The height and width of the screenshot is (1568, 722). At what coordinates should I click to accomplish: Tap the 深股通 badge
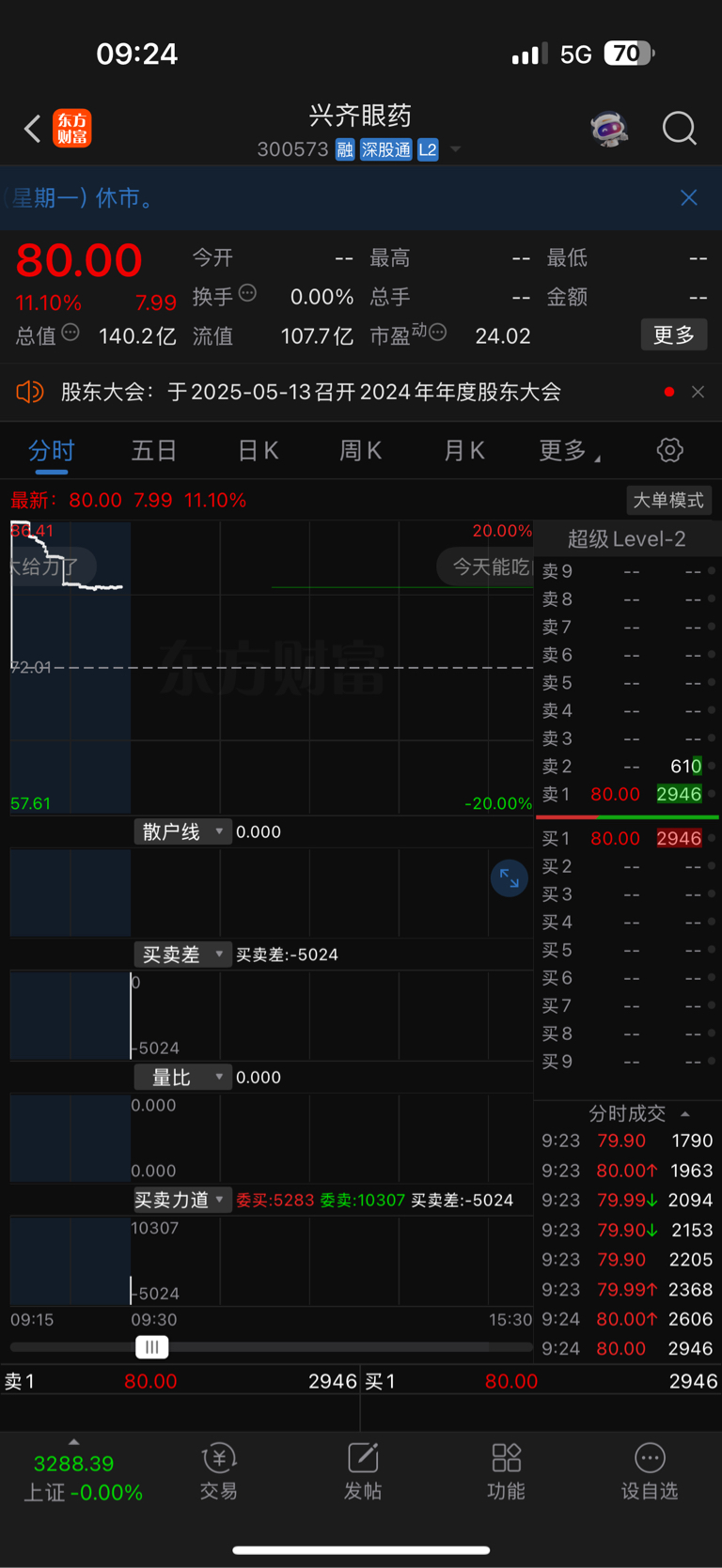[386, 149]
